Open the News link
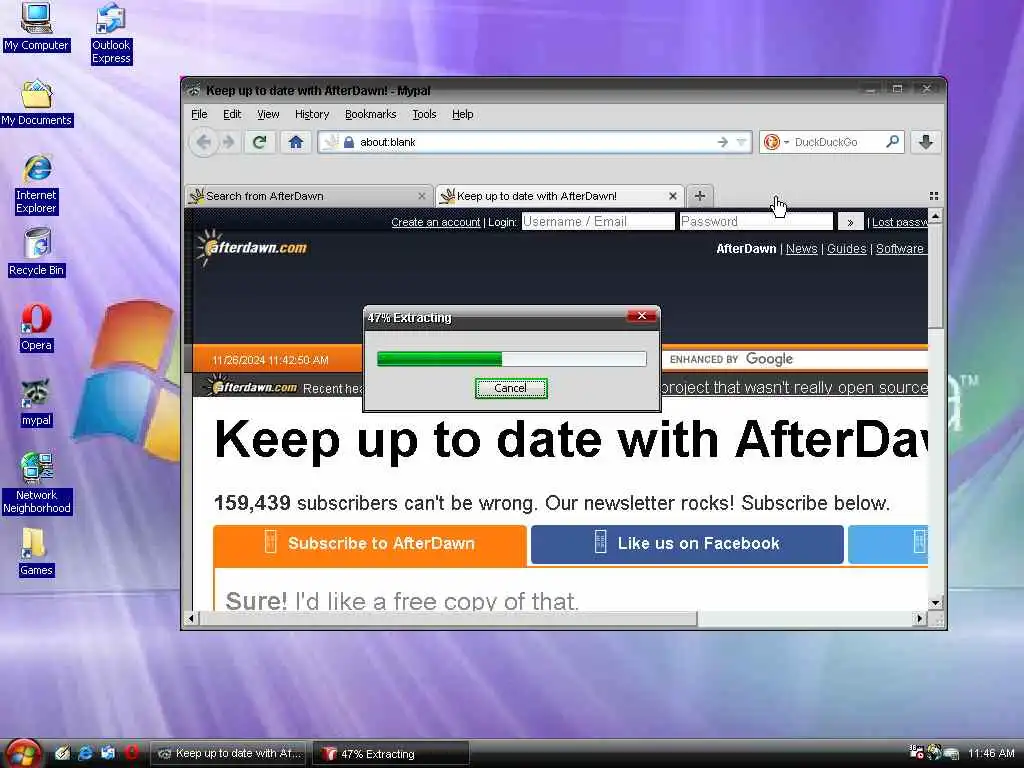 click(x=801, y=249)
